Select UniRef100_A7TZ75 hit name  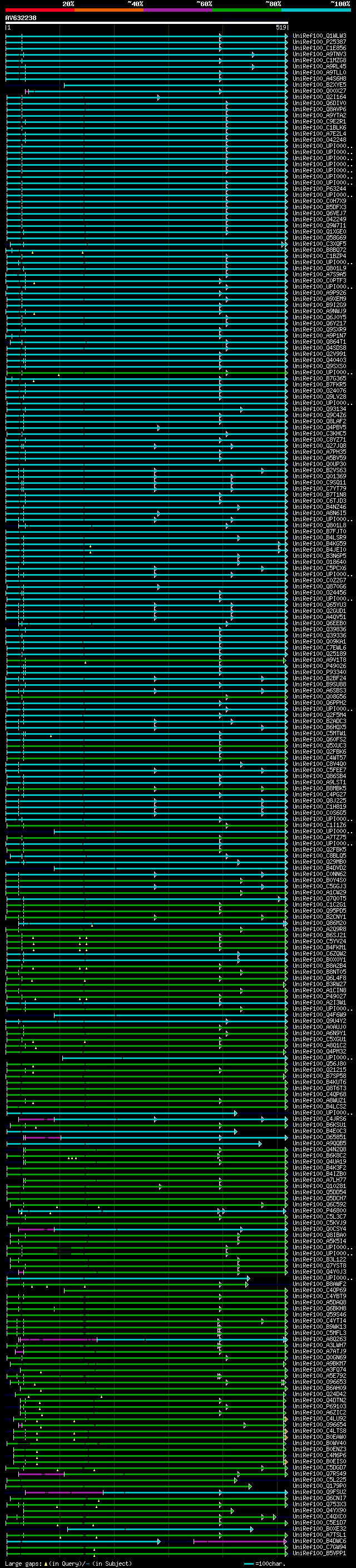click(x=319, y=838)
